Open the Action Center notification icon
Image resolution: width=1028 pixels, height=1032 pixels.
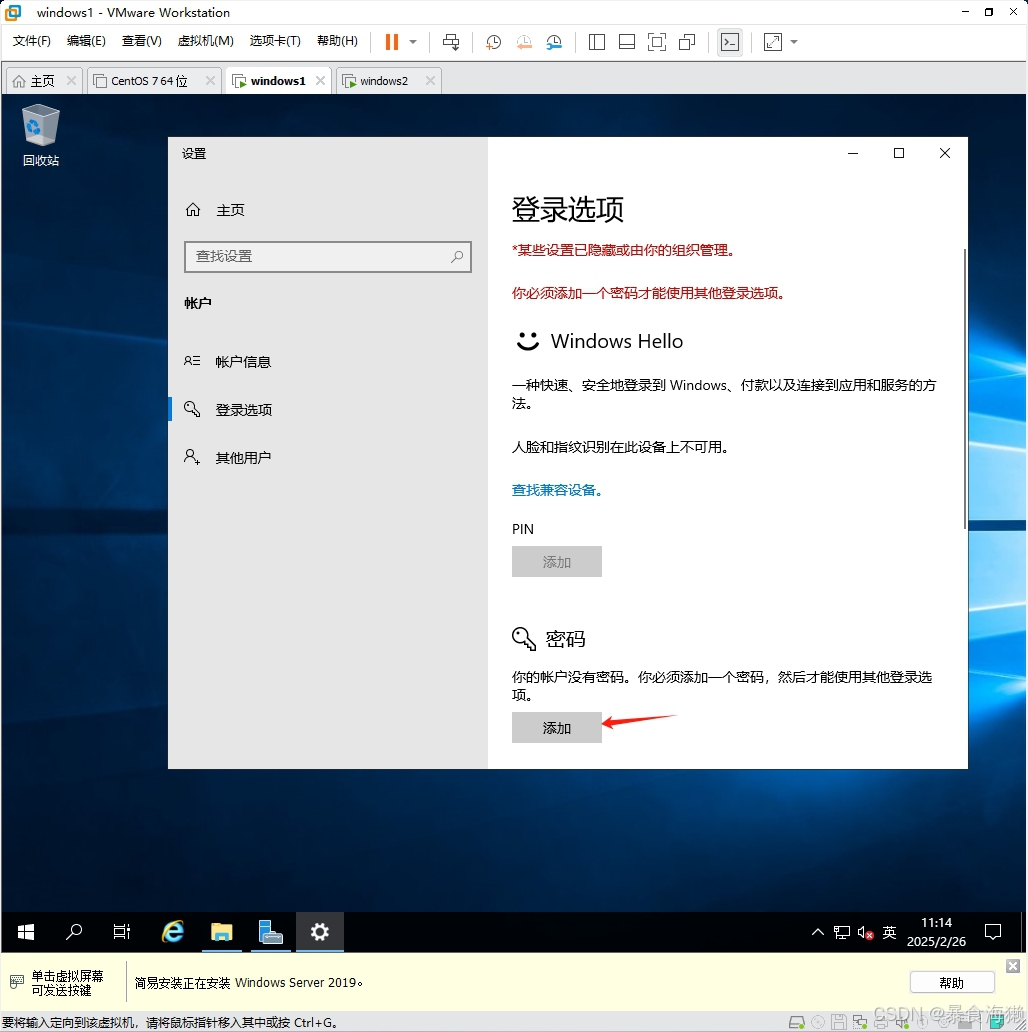coord(992,932)
